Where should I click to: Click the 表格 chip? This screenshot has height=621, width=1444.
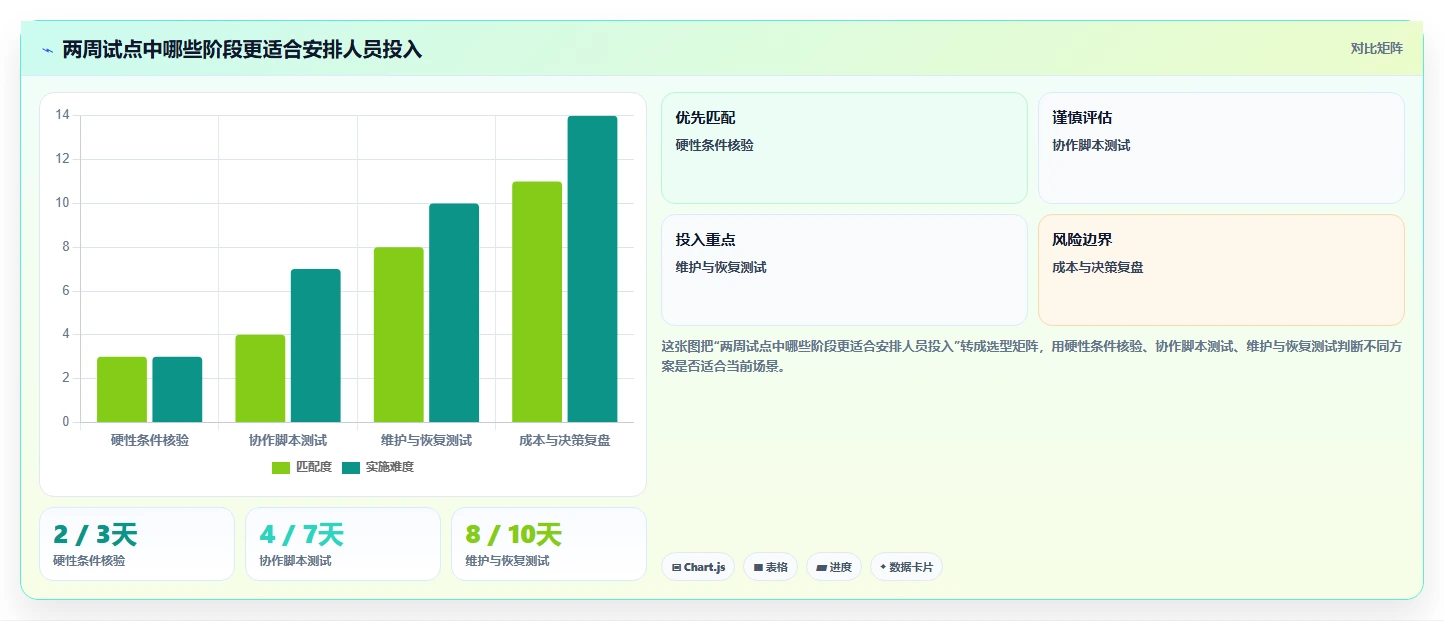pyautogui.click(x=770, y=567)
